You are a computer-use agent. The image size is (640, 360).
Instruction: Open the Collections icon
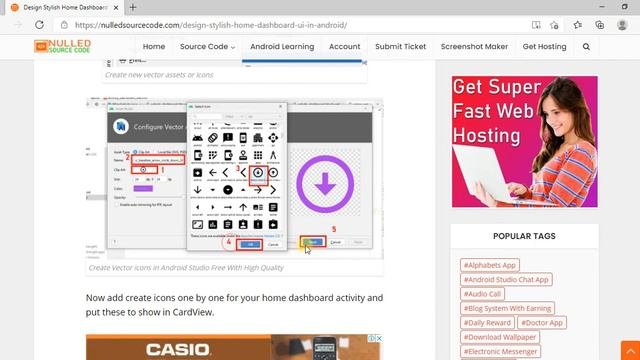point(600,25)
